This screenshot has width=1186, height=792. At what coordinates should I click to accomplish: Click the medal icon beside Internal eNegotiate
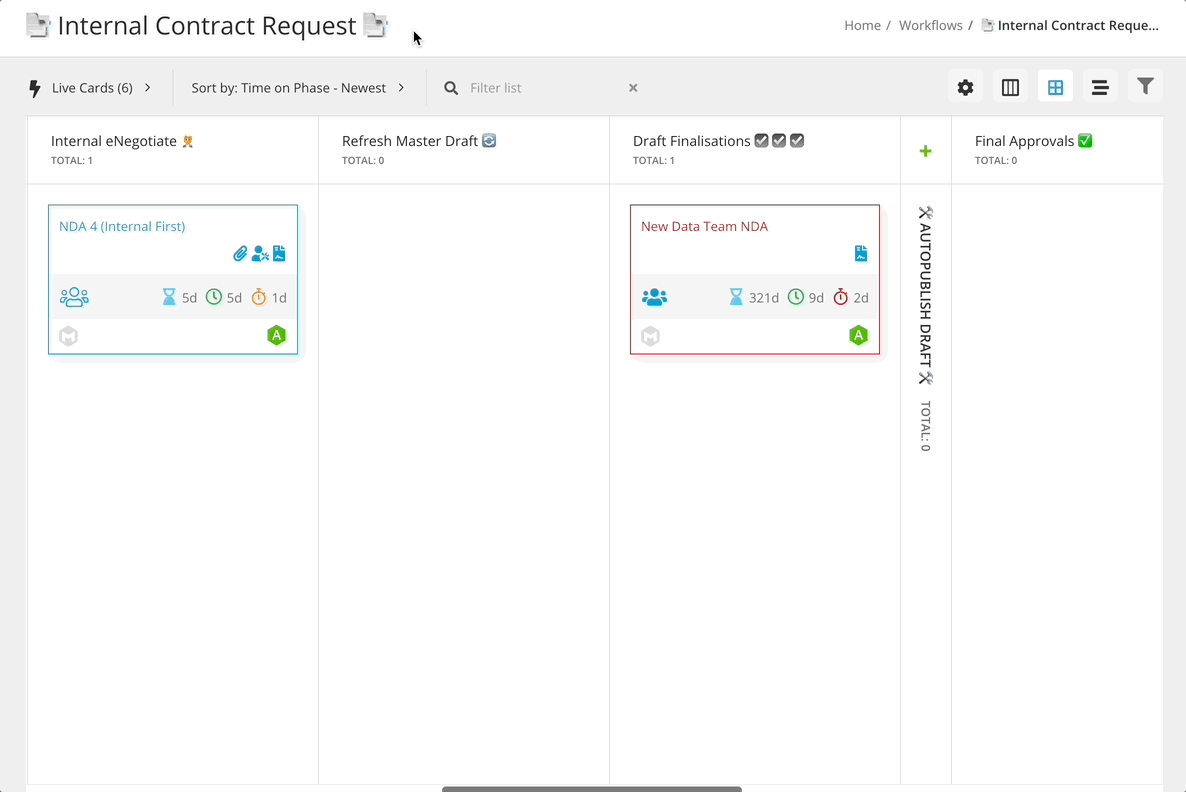click(186, 140)
